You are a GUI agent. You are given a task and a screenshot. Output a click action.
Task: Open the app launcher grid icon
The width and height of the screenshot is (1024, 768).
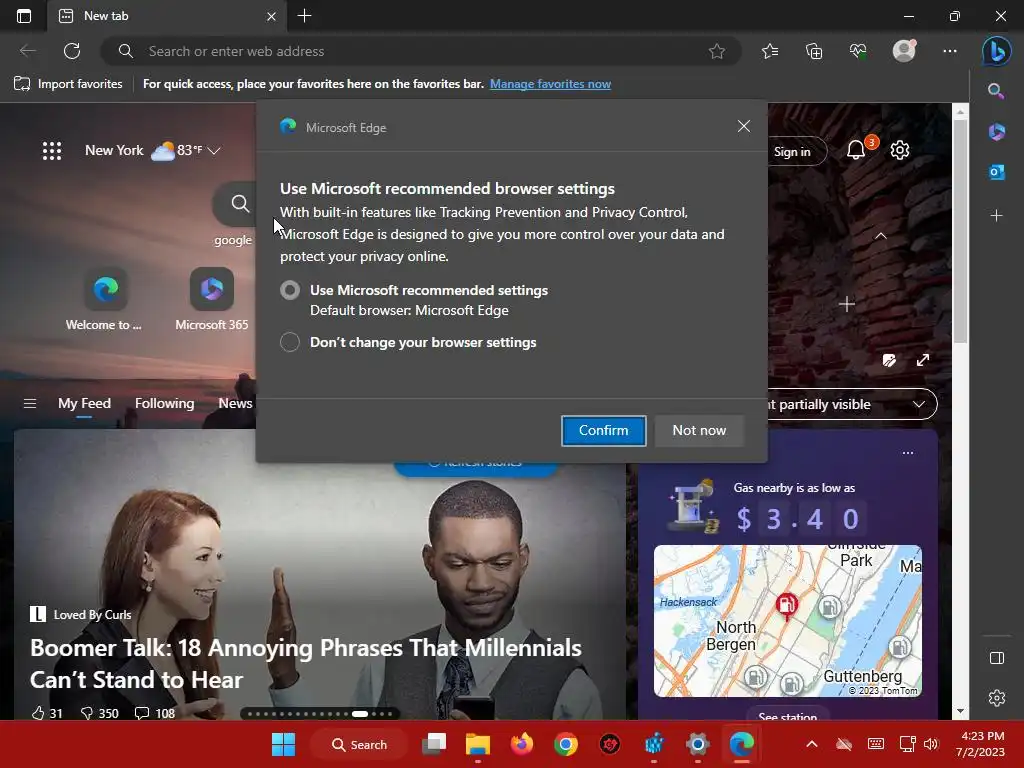52,151
